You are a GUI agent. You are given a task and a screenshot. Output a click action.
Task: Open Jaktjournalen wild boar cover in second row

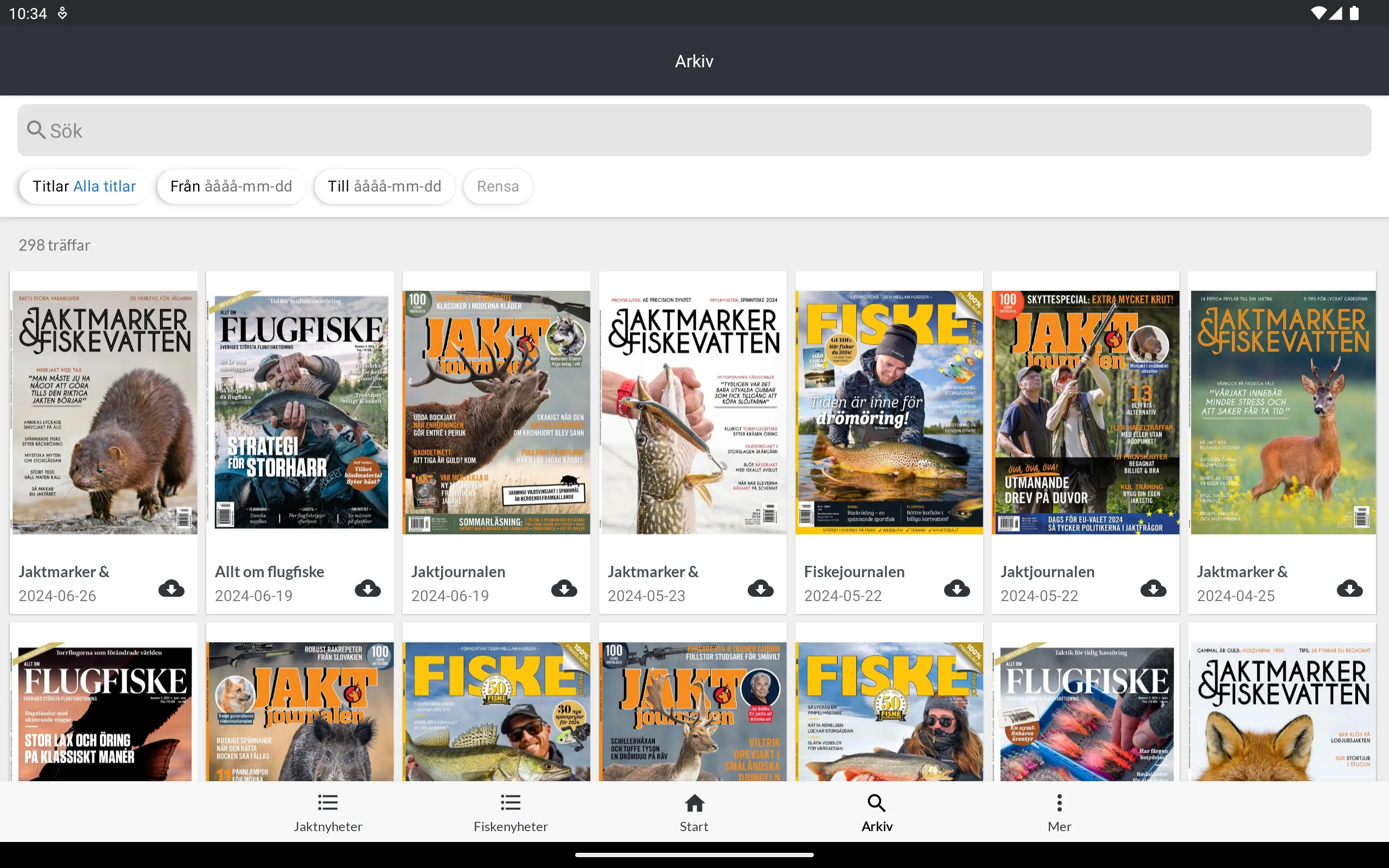300,711
